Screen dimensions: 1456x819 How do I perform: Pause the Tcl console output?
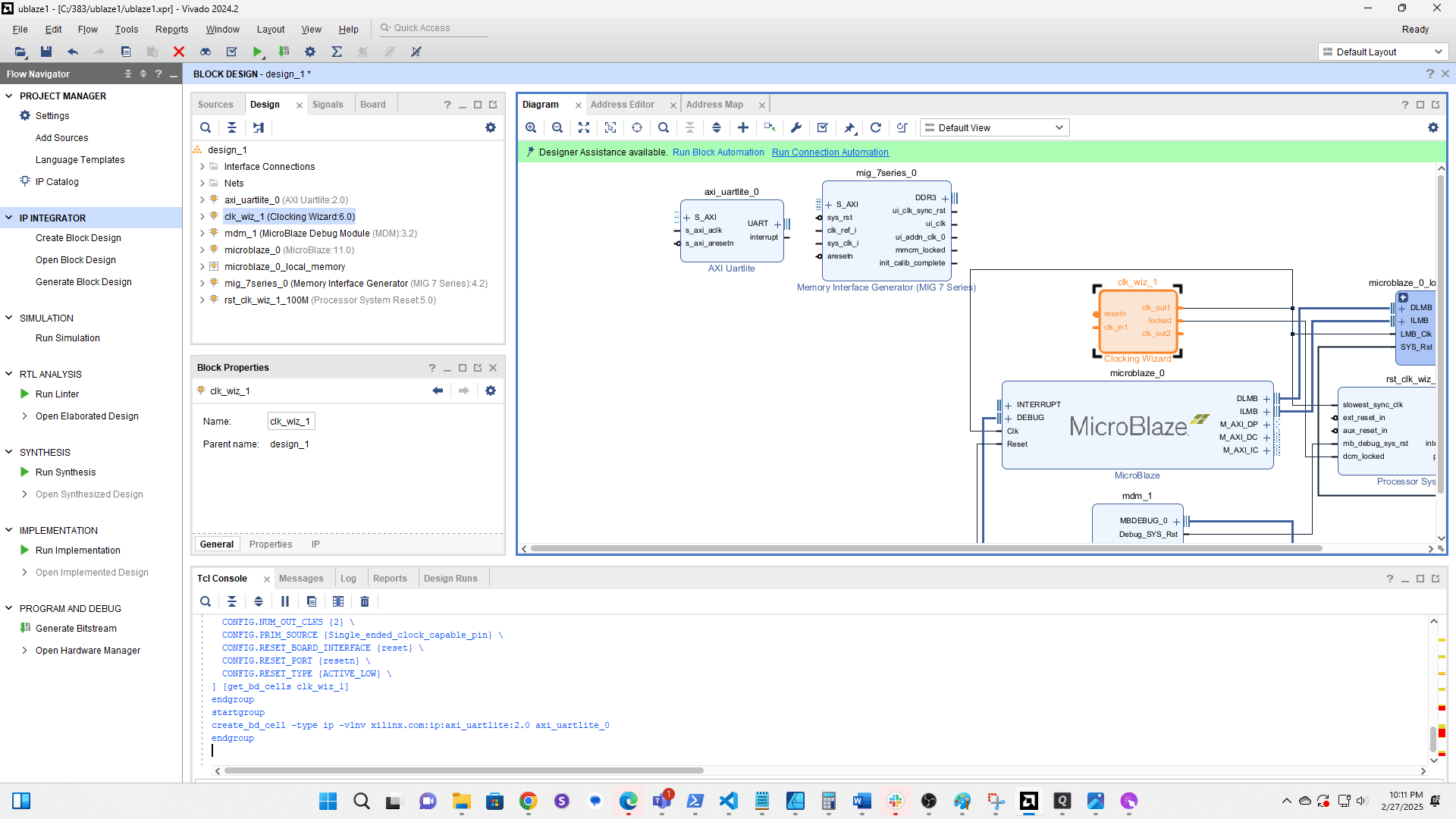pos(284,601)
